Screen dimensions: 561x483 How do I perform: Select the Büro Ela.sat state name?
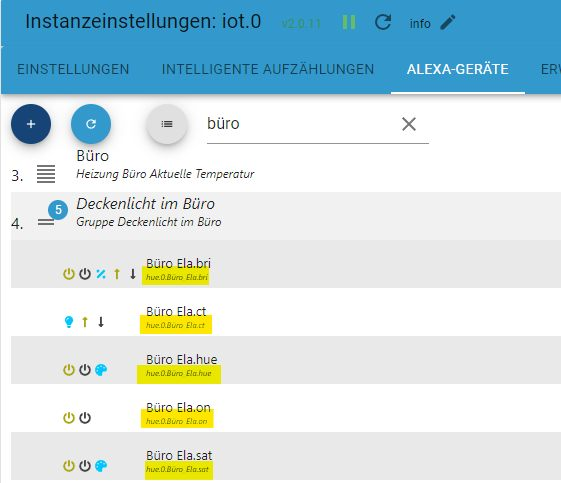click(x=179, y=455)
